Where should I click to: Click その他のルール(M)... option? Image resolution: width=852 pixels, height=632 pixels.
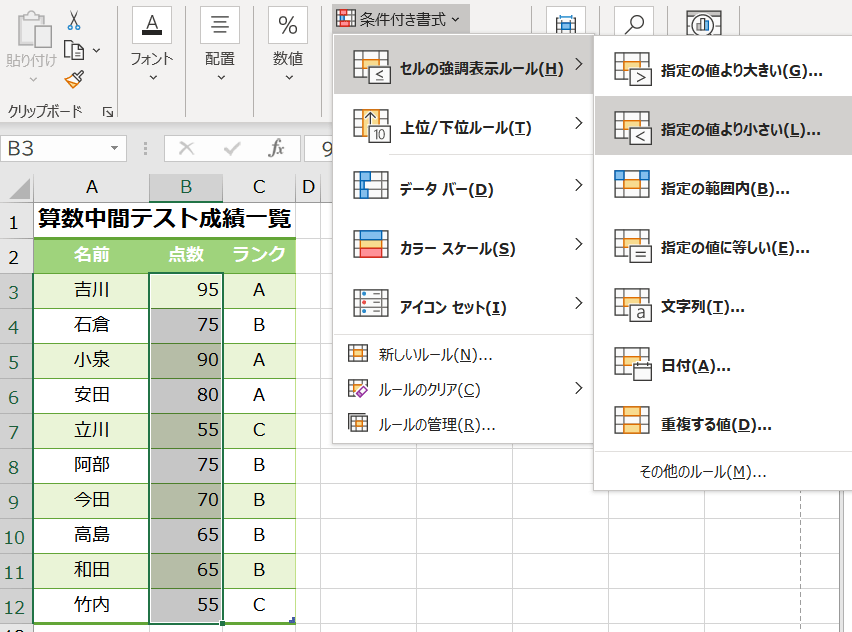702,471
